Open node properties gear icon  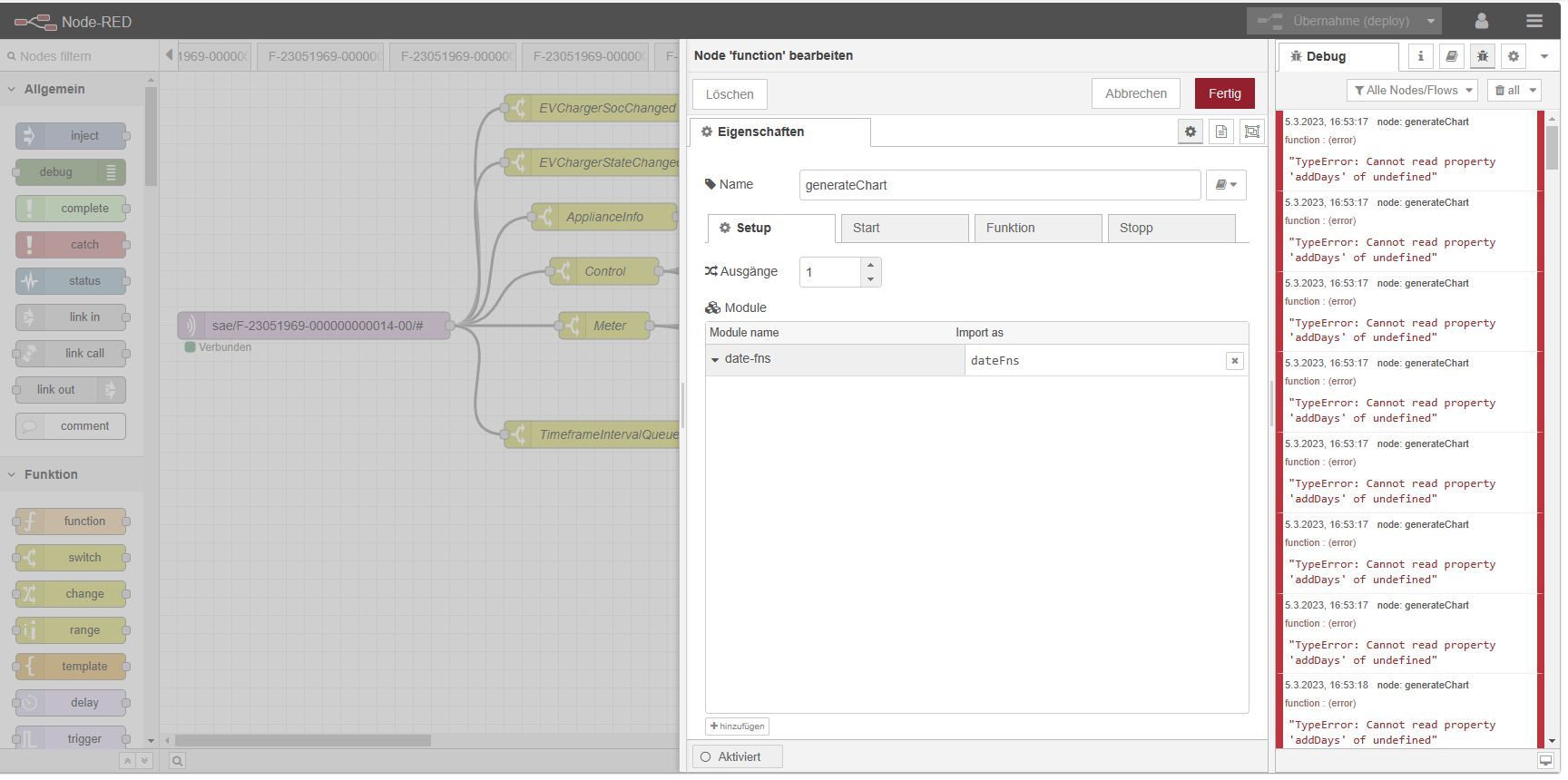(x=1191, y=132)
